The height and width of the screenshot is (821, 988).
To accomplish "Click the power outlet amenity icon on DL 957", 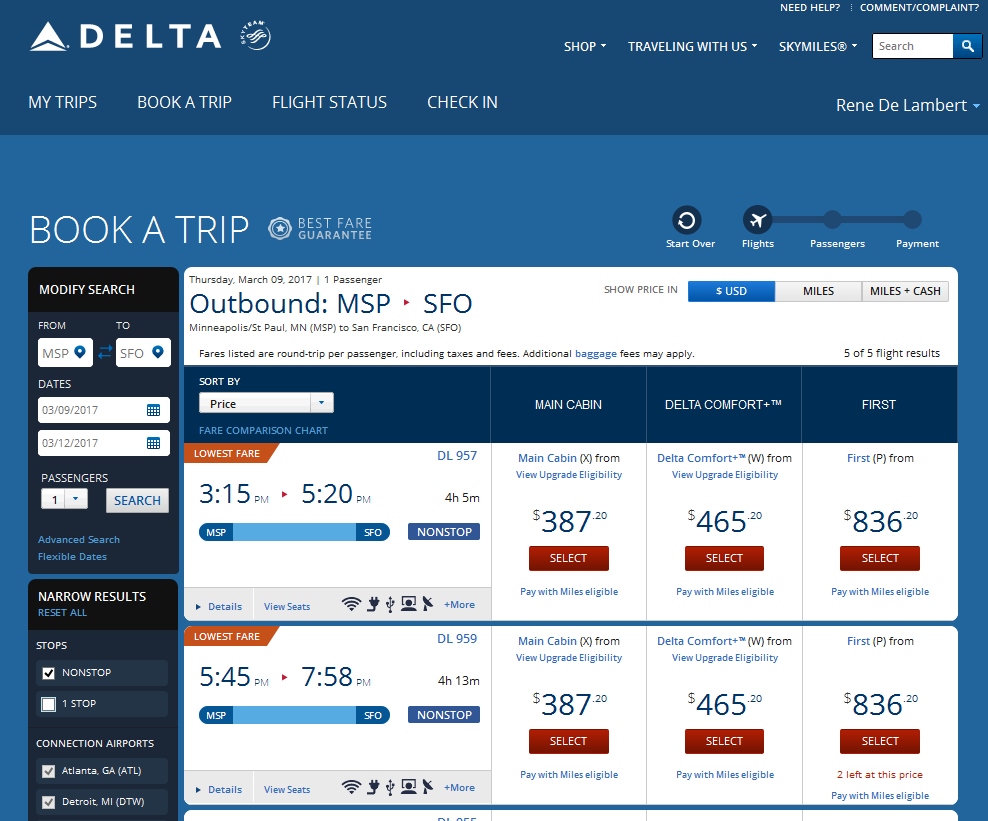I will click(x=372, y=604).
